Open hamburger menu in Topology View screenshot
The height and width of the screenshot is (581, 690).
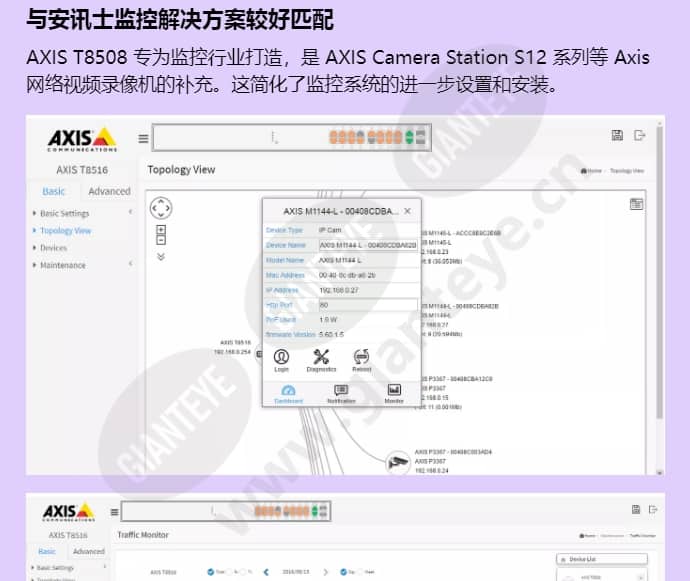(143, 139)
